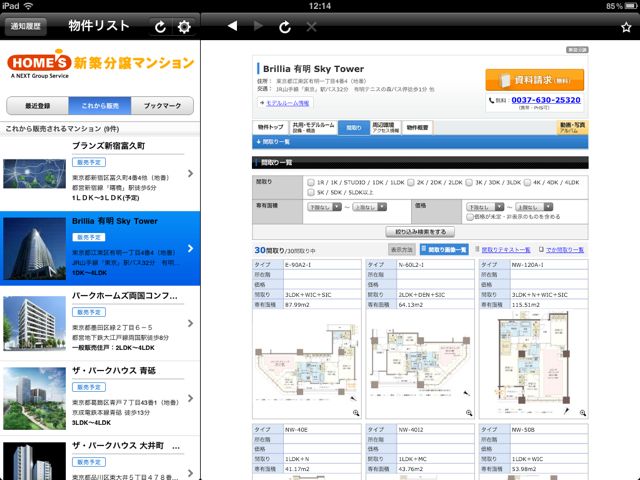
Task: View the NW-120A-1 floor plan drawing
Action: [533, 362]
